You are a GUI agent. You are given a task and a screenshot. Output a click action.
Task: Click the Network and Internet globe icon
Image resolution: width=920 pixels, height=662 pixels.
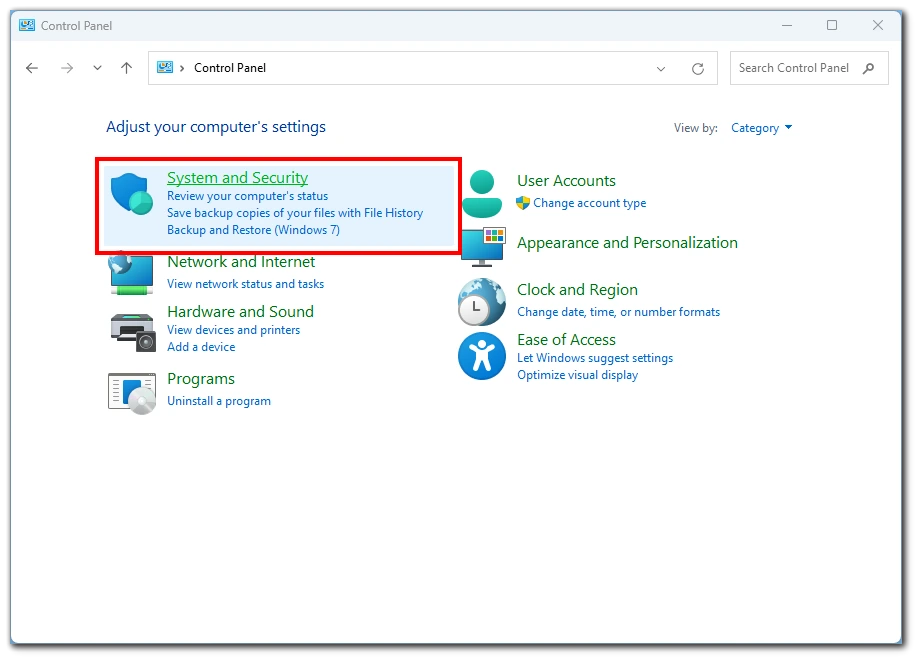[131, 275]
